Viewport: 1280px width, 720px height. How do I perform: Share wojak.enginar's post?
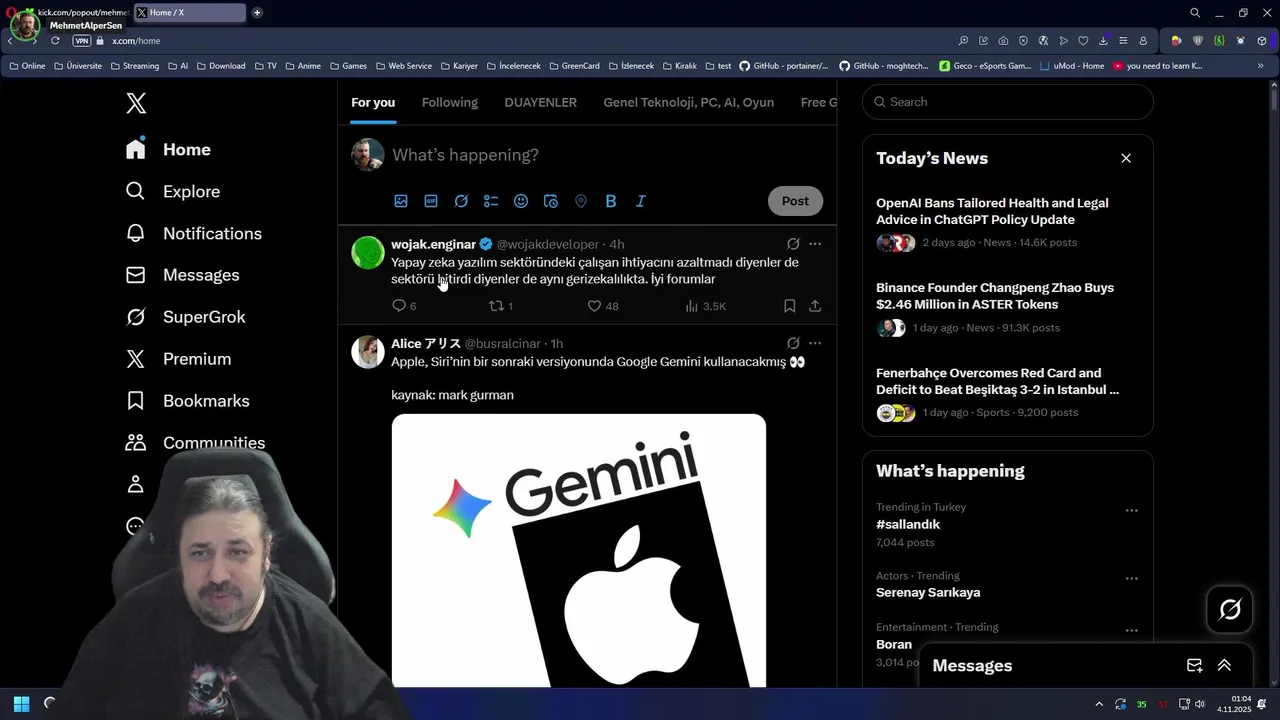(815, 306)
